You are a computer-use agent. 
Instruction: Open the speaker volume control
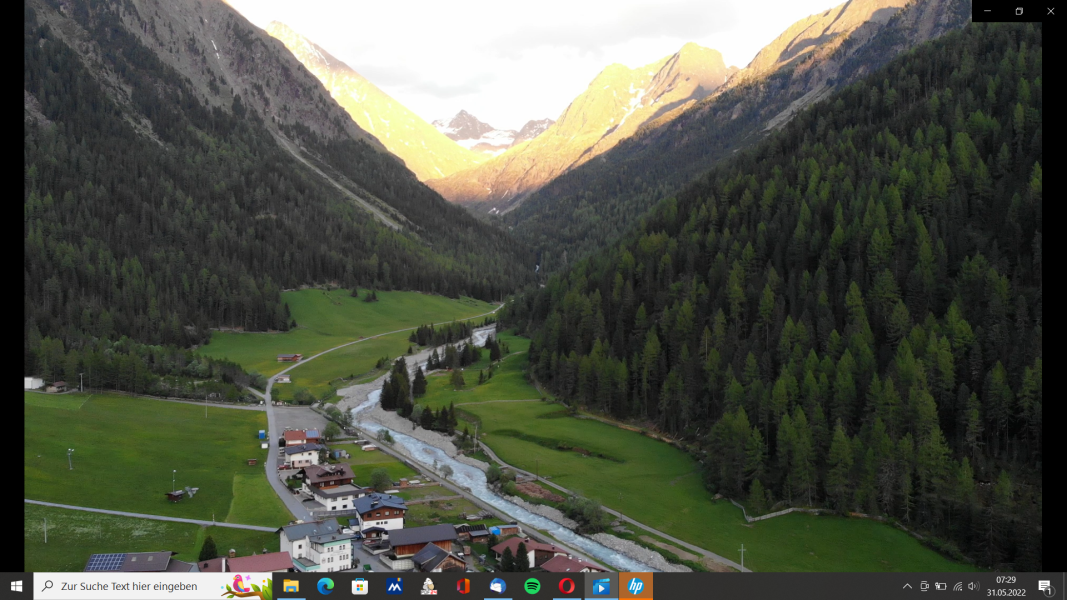[x=973, y=586]
